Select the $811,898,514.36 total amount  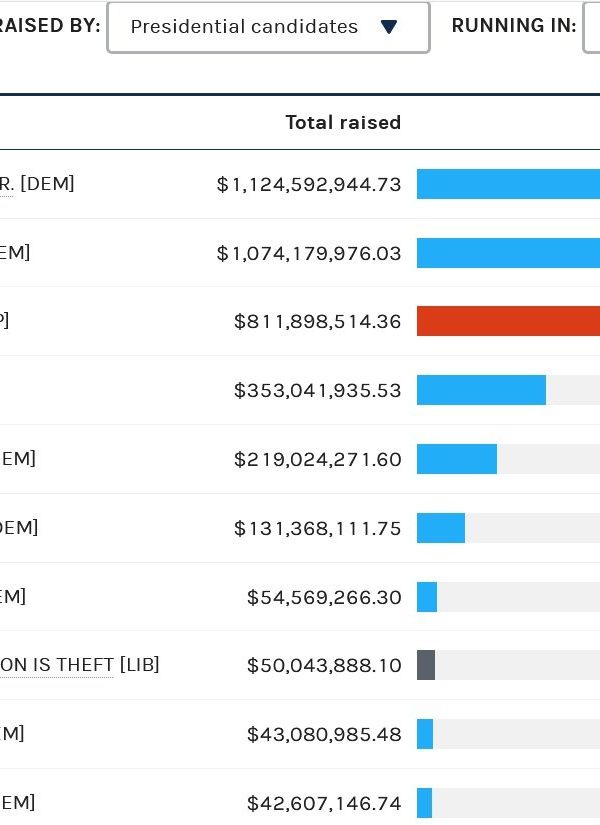pos(317,321)
